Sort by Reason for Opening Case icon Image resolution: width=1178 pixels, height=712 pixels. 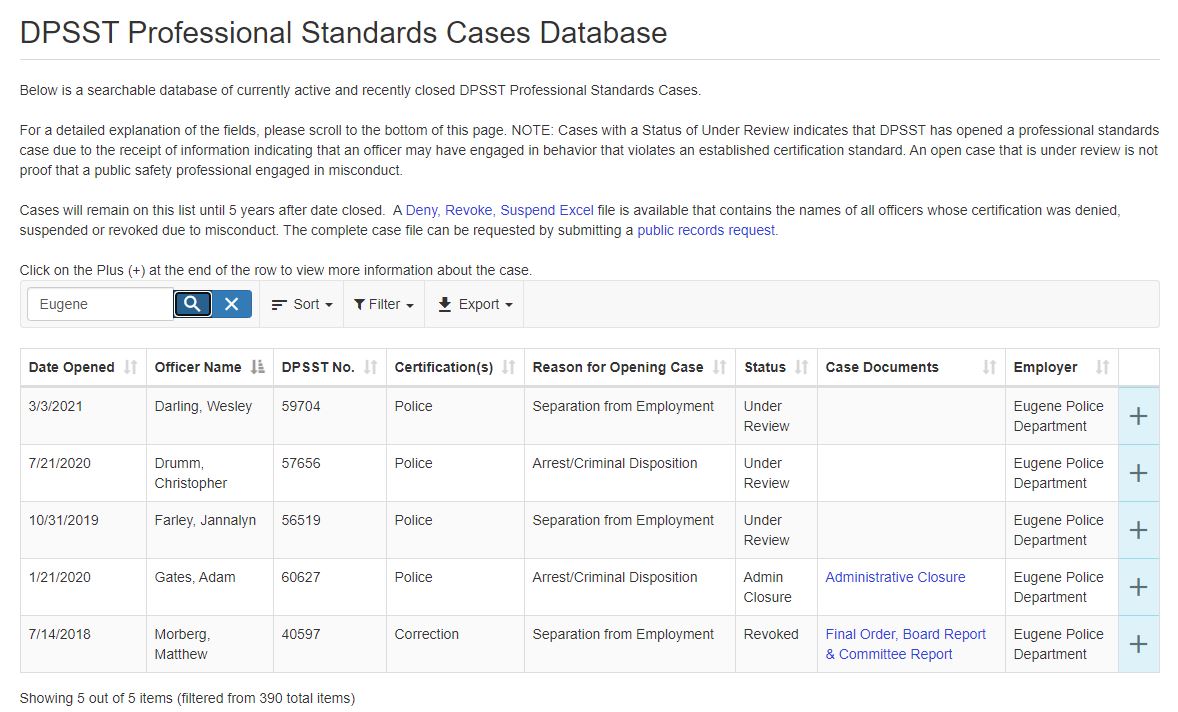719,367
